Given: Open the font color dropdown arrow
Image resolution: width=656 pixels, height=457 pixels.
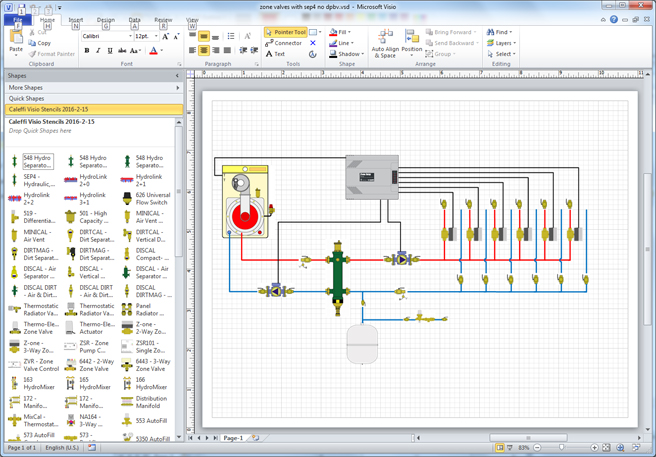Looking at the screenshot, I should point(161,51).
